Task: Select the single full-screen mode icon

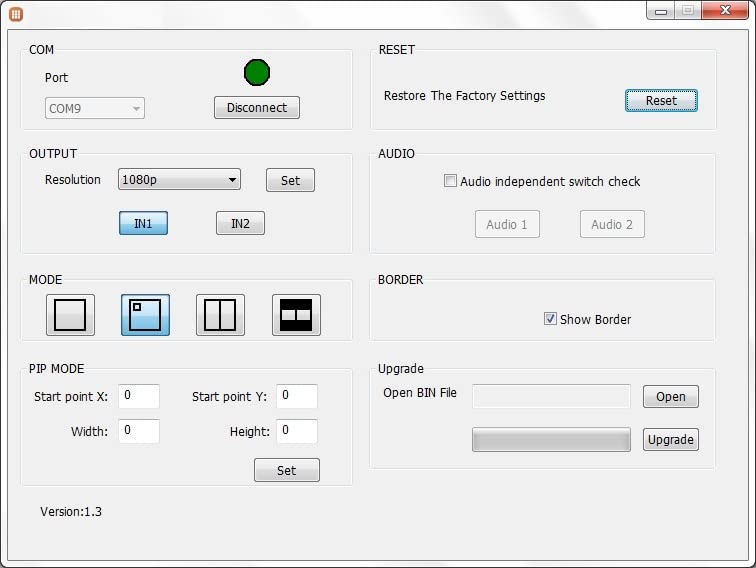Action: [x=70, y=315]
